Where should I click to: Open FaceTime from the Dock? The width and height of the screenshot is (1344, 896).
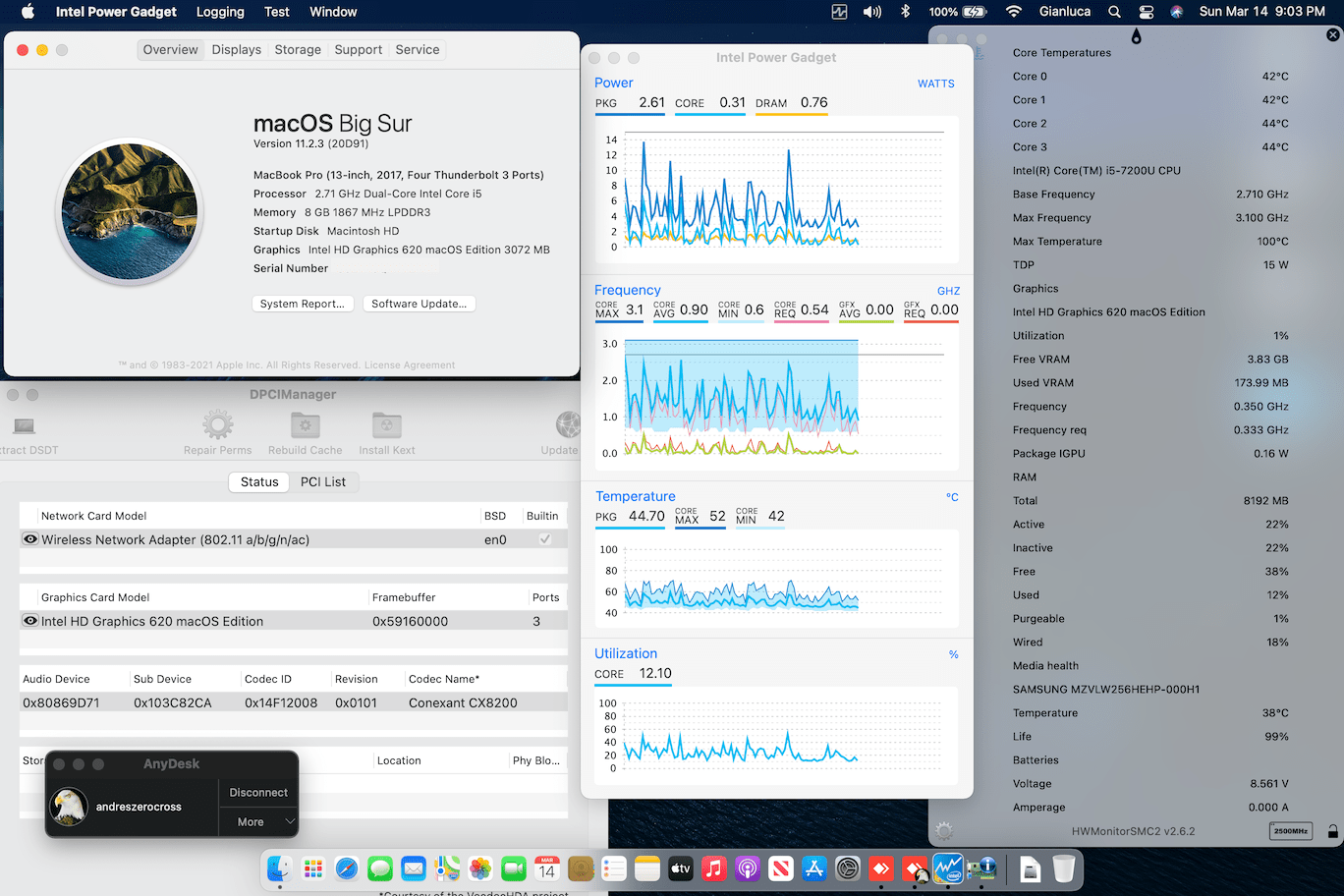coord(514,868)
